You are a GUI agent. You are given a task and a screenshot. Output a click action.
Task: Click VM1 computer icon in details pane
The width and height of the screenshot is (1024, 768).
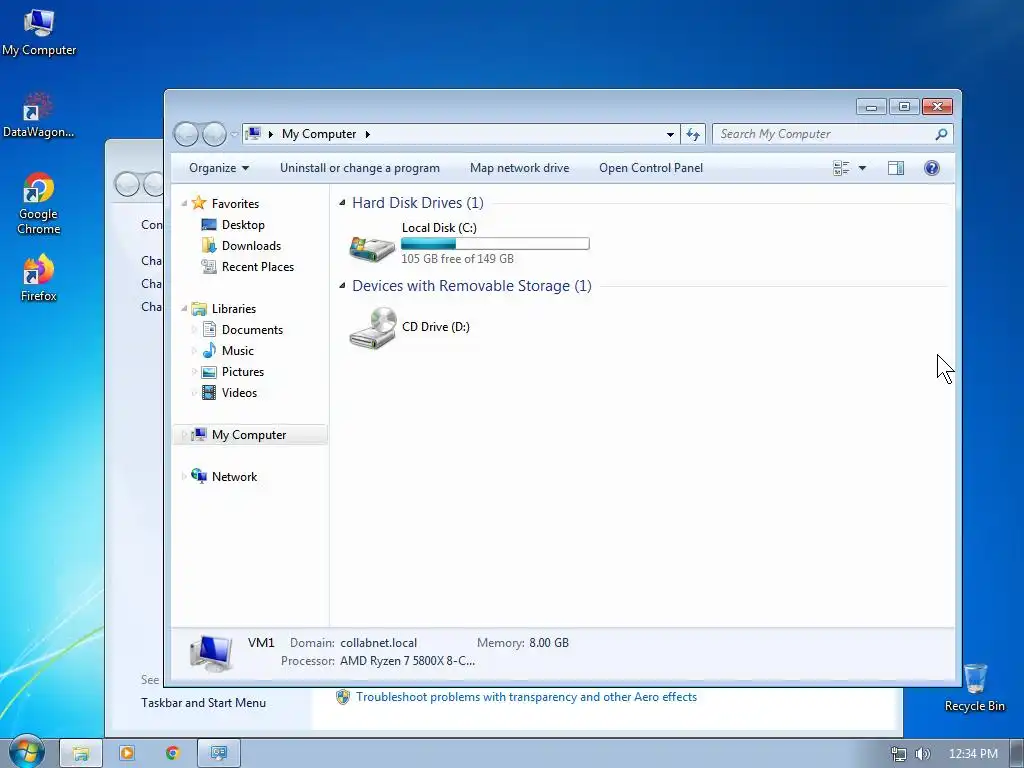tap(211, 652)
